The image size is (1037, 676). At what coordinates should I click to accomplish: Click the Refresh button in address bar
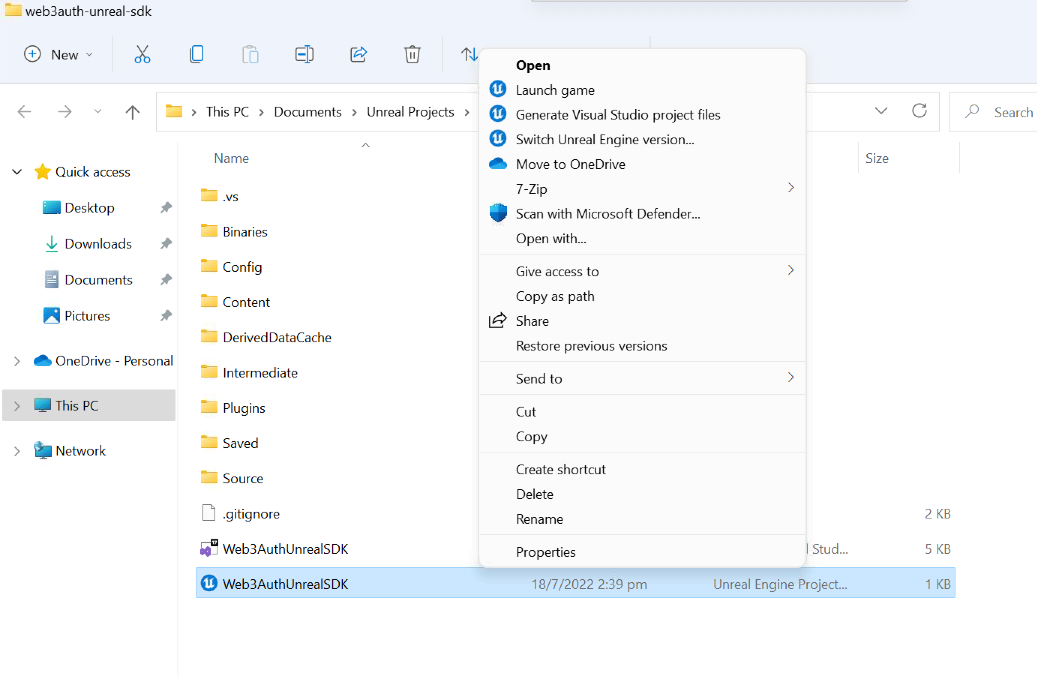[920, 112]
